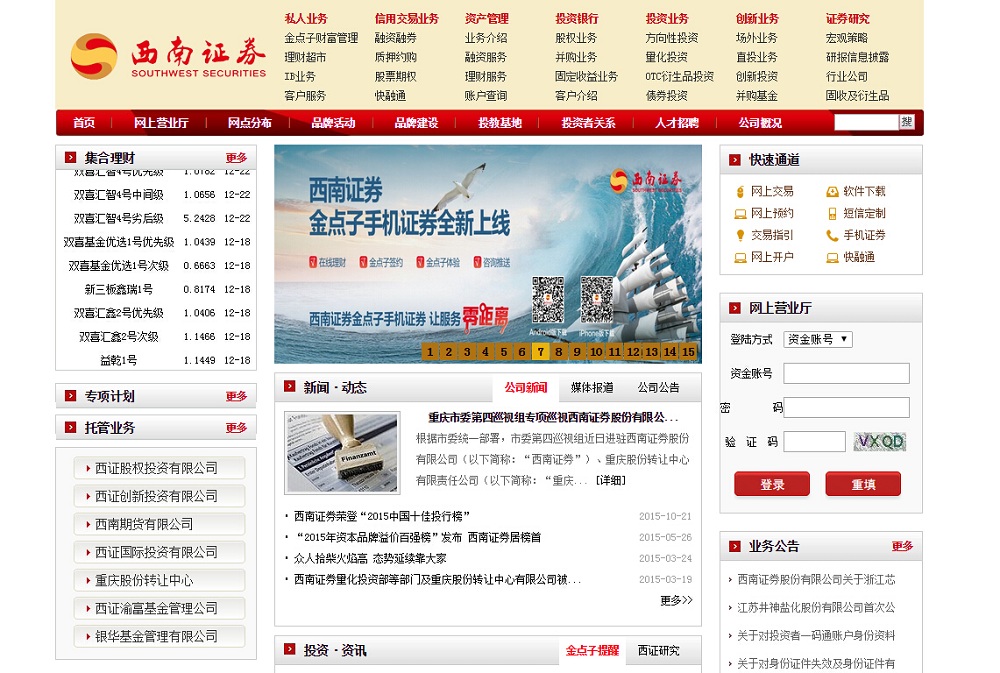This screenshot has height=673, width=1000.
Task: Click the 短信定制 phone icon
Action: tap(832, 214)
